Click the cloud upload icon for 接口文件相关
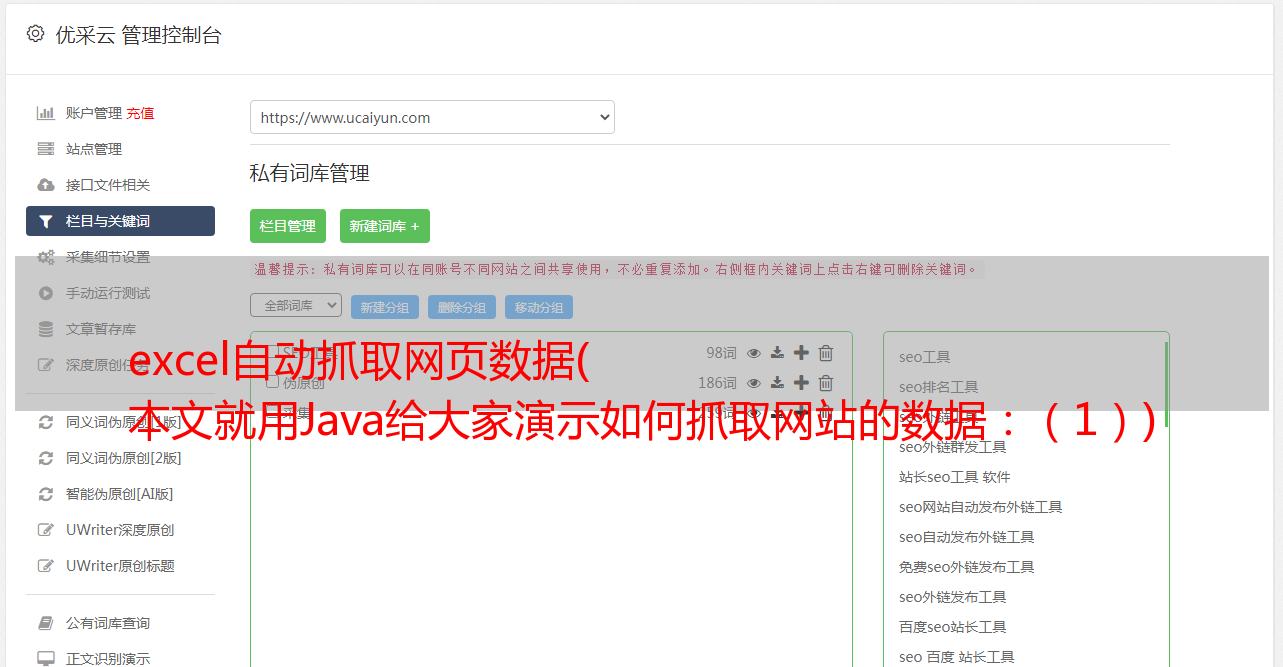 click(x=45, y=185)
